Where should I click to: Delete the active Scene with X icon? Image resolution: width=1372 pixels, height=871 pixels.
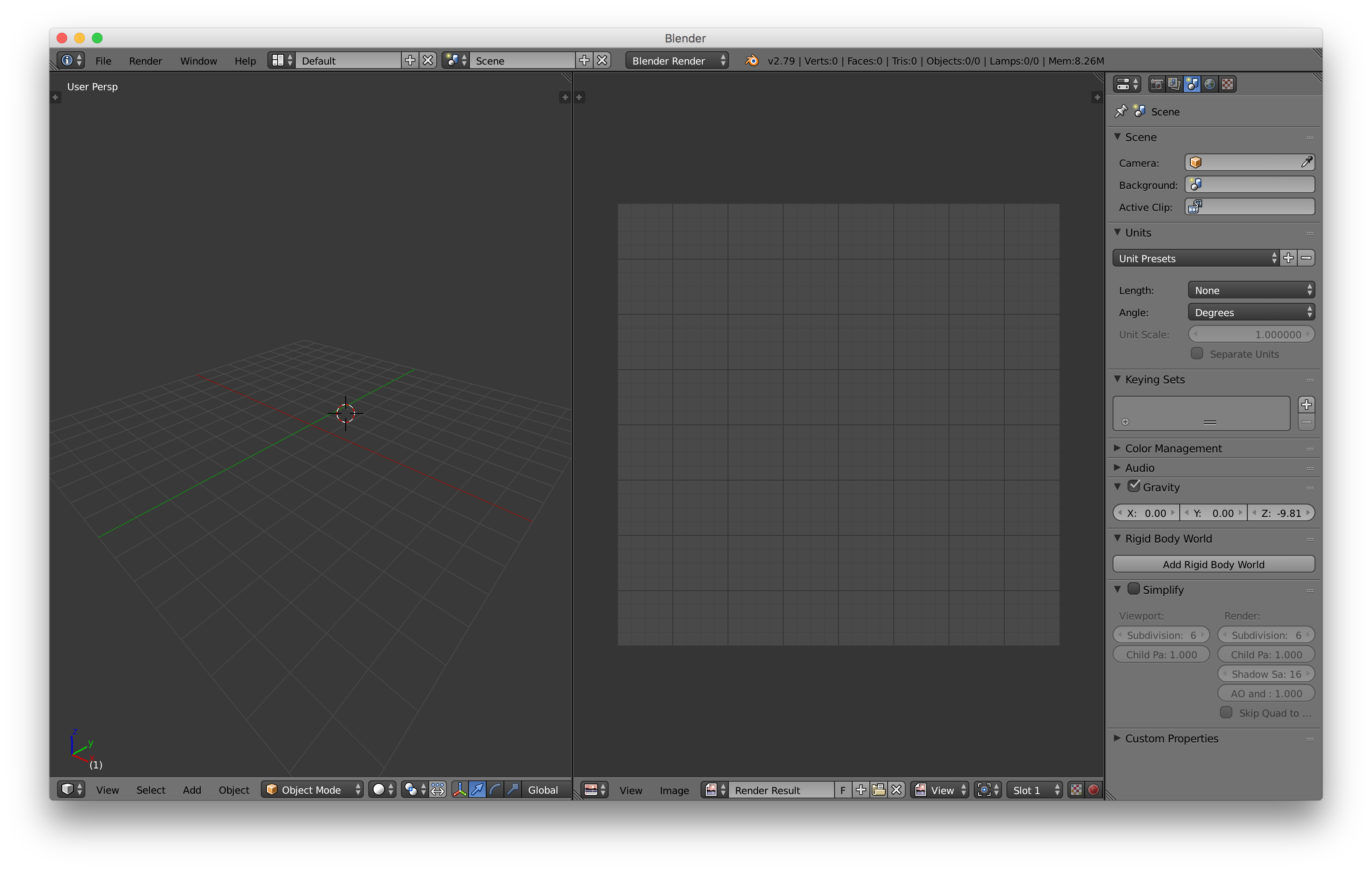point(602,61)
